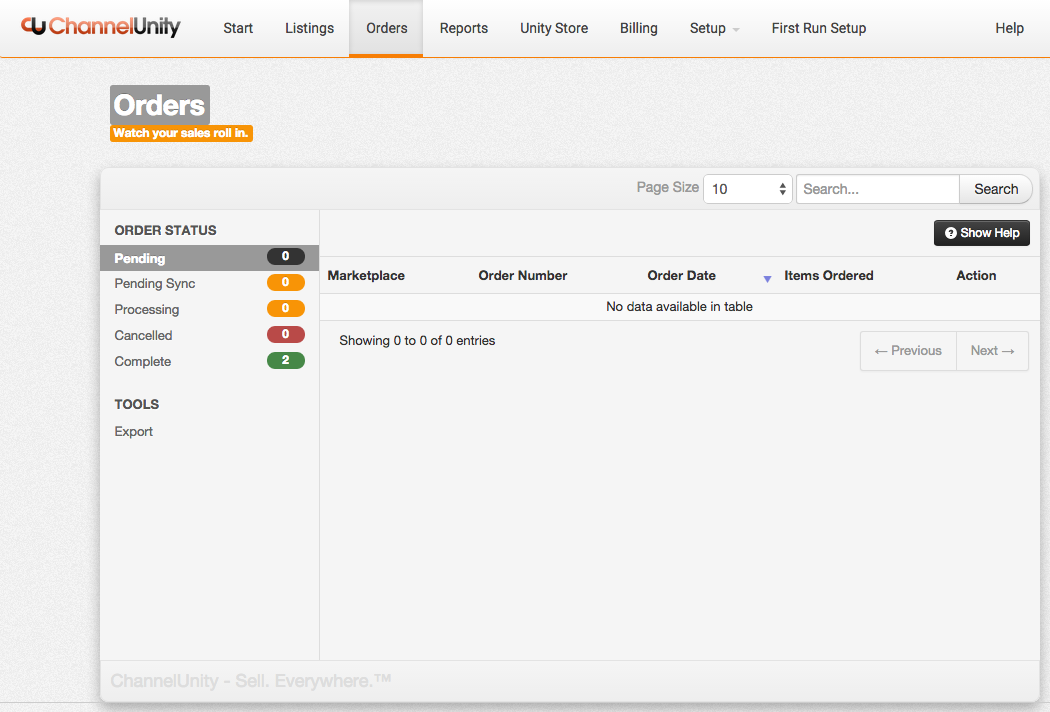Go to Next page of results
The width and height of the screenshot is (1050, 712).
992,351
